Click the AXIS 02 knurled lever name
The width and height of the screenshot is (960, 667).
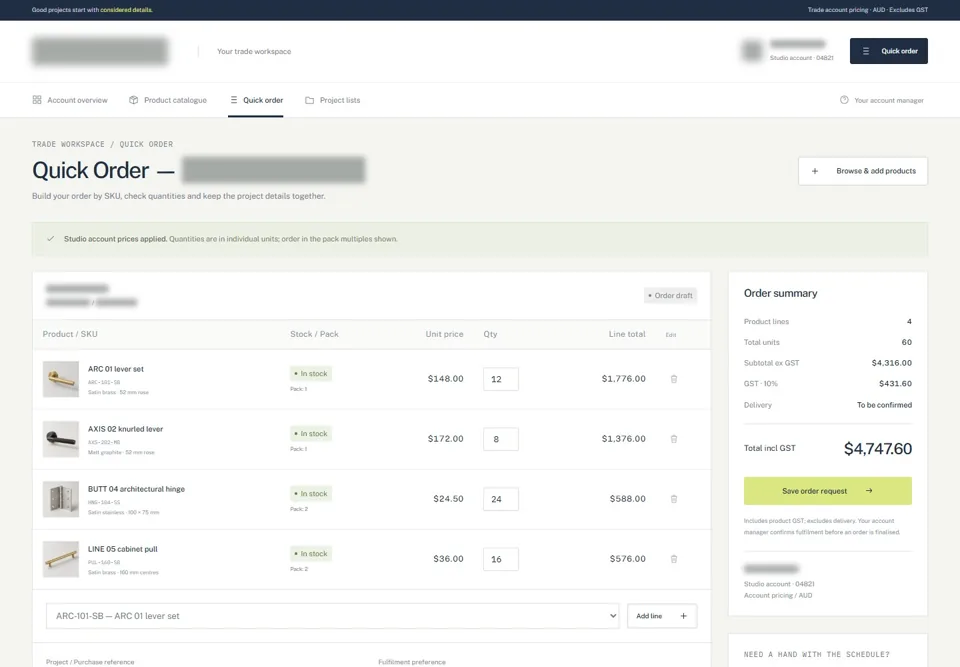(126, 429)
